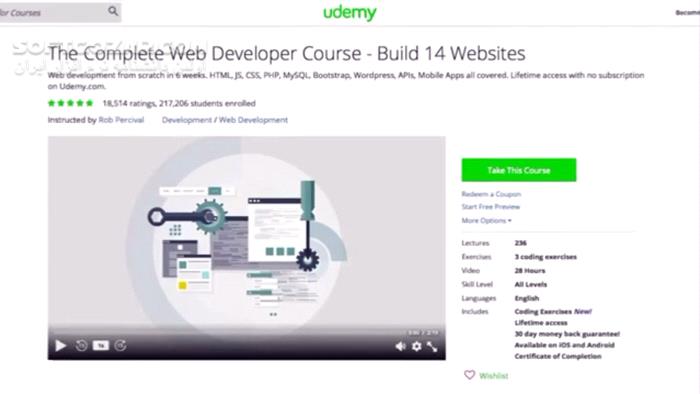Go to Web Development subcategory
Image resolution: width=700 pixels, height=394 pixels.
(x=253, y=120)
